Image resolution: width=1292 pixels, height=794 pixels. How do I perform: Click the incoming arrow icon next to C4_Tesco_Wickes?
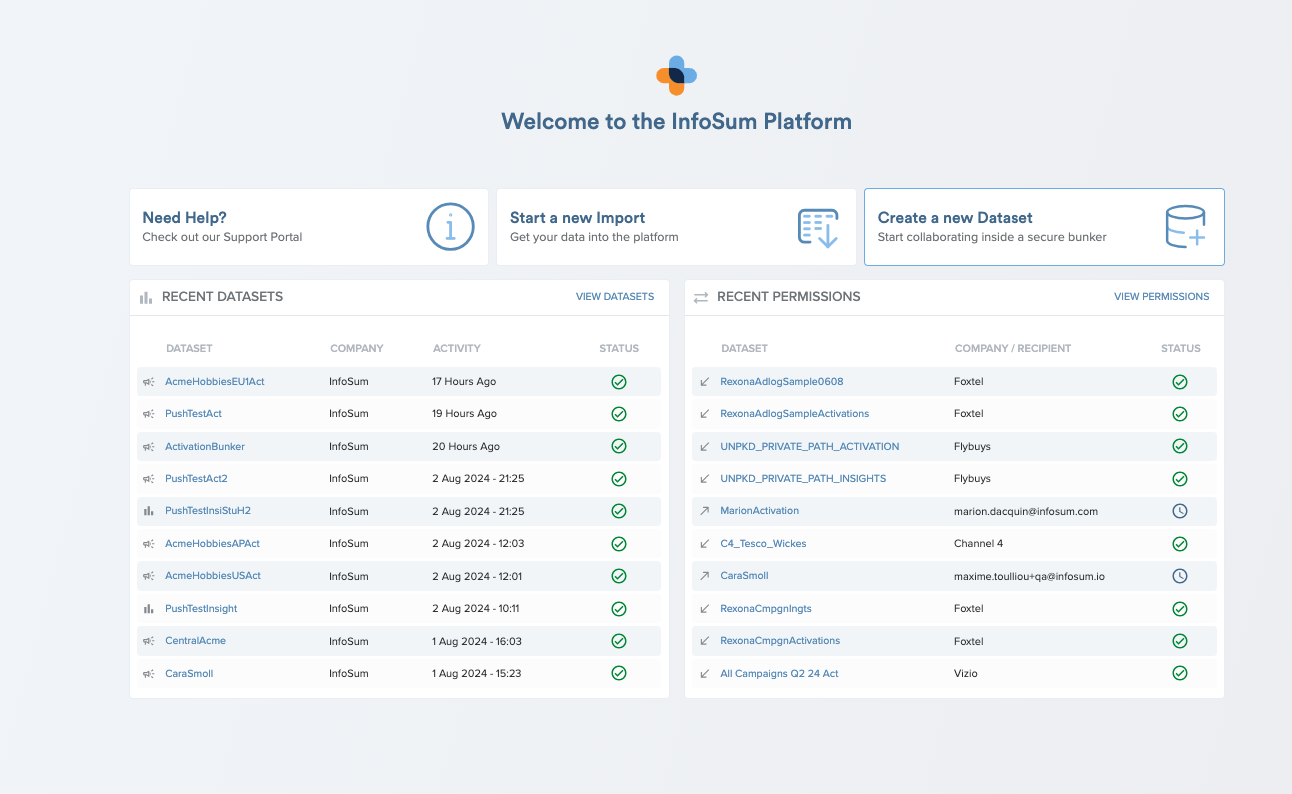[x=704, y=544]
